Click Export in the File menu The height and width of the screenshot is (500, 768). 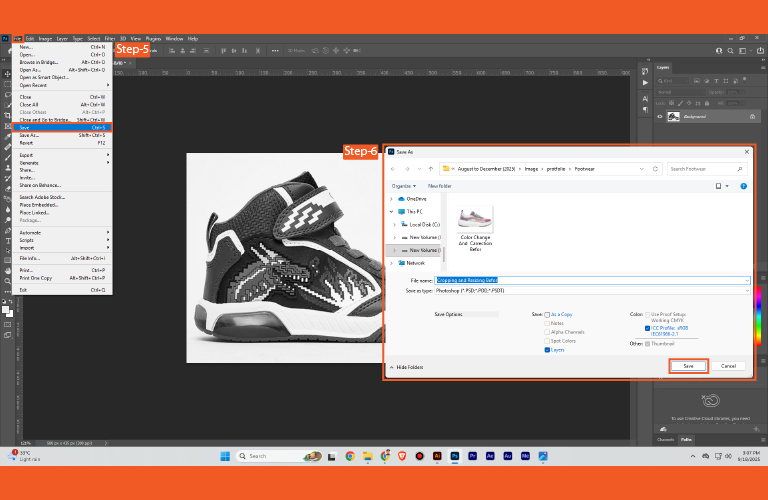coord(27,155)
